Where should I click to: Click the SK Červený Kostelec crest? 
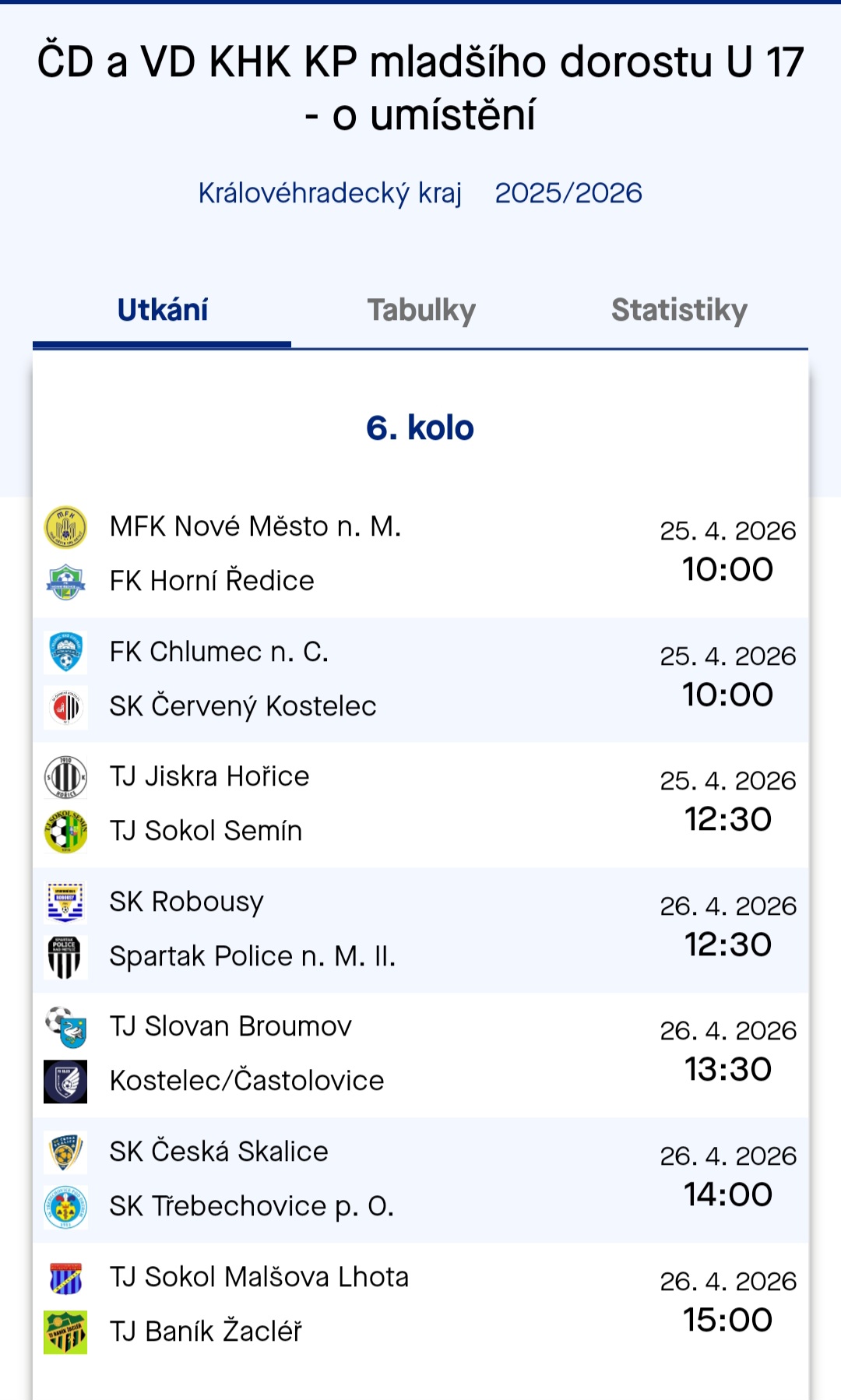pyautogui.click(x=65, y=707)
